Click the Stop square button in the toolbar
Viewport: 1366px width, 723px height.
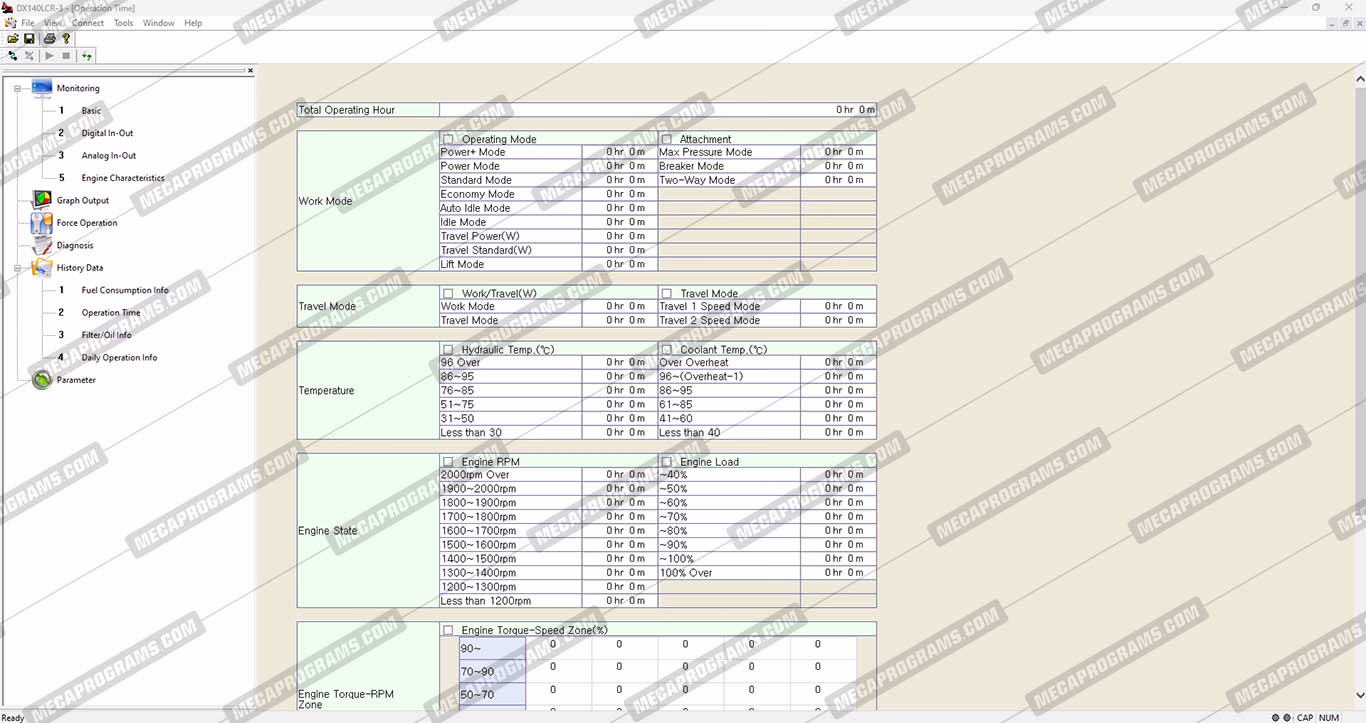click(66, 56)
